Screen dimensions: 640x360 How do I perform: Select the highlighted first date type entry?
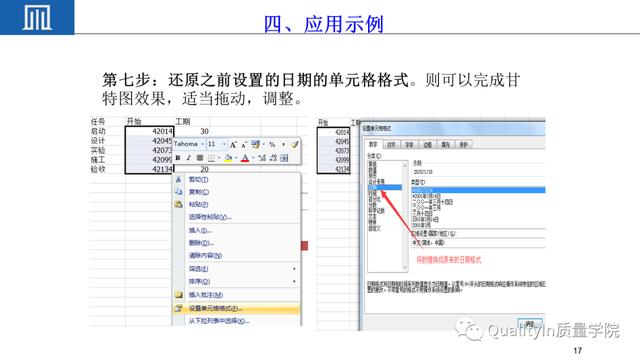pos(478,190)
